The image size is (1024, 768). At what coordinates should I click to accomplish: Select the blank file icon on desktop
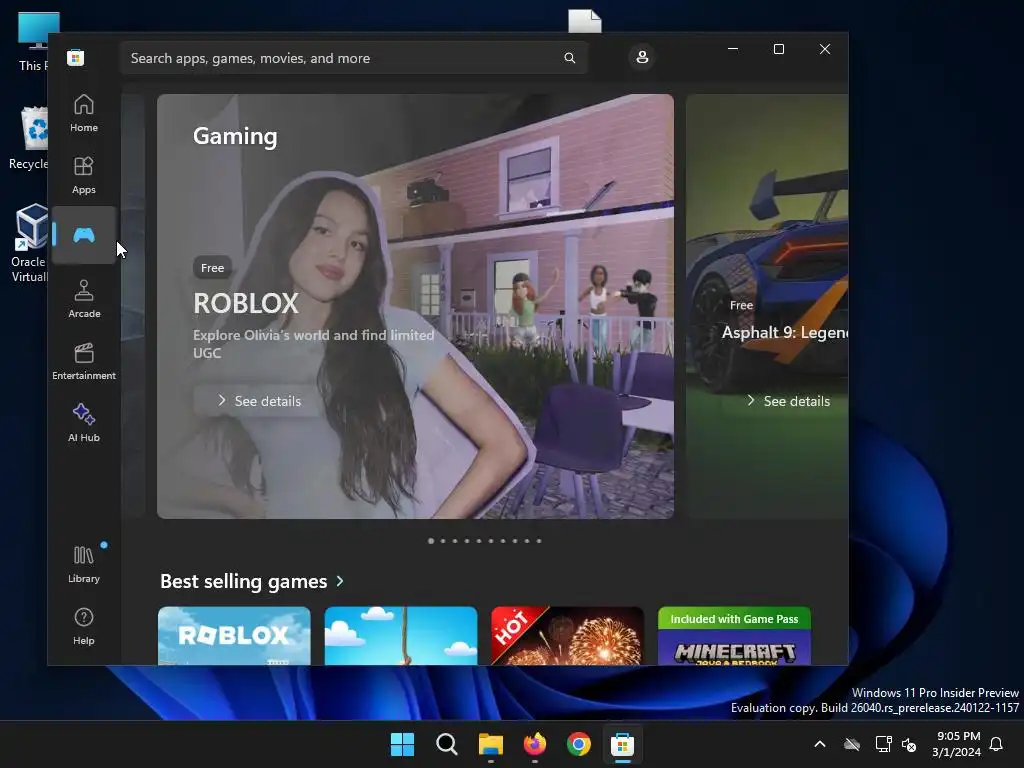pyautogui.click(x=584, y=21)
